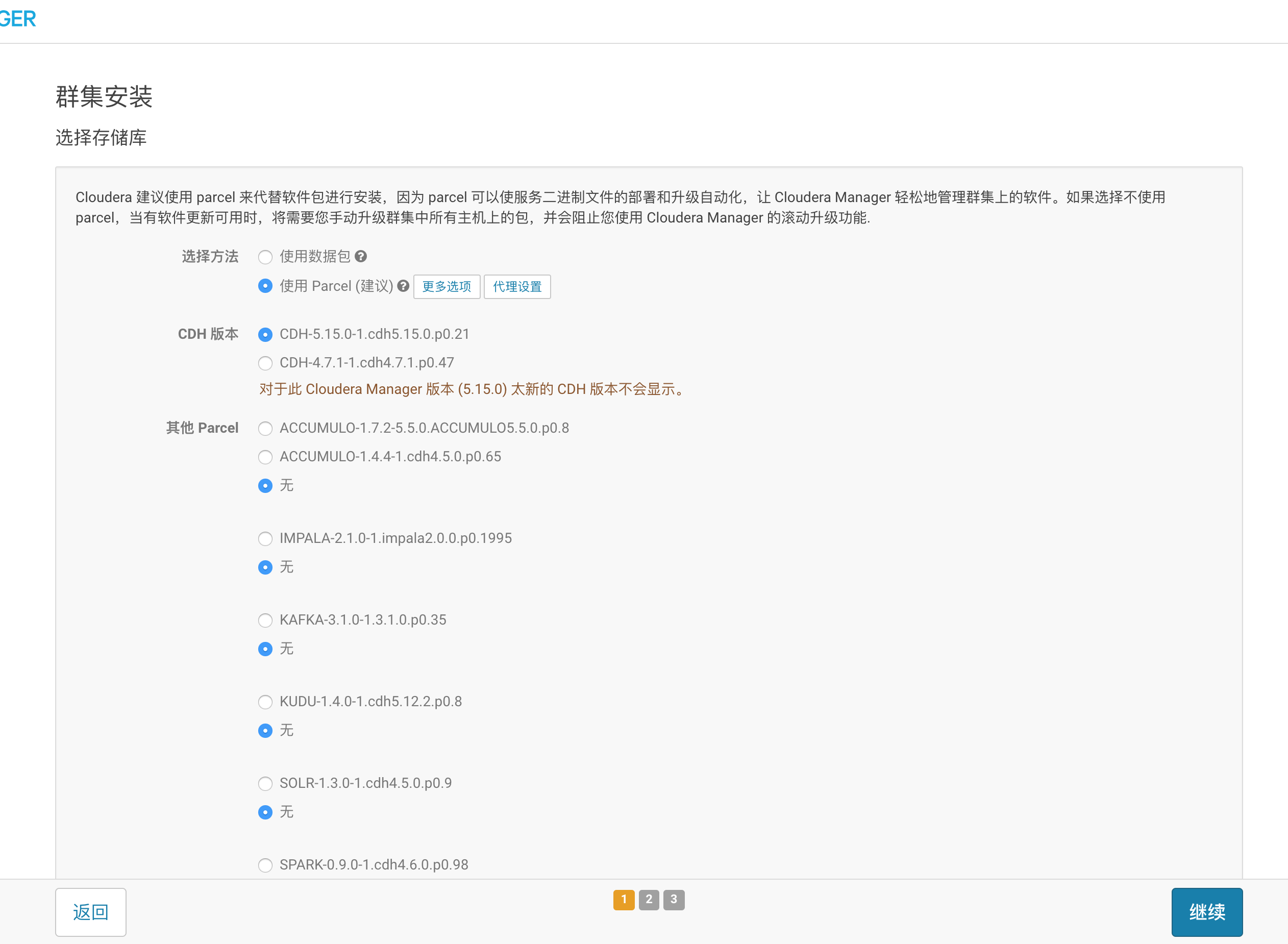Choose CDH-4.7.1-1.cdh4.7.1.p0.47 version

click(265, 363)
